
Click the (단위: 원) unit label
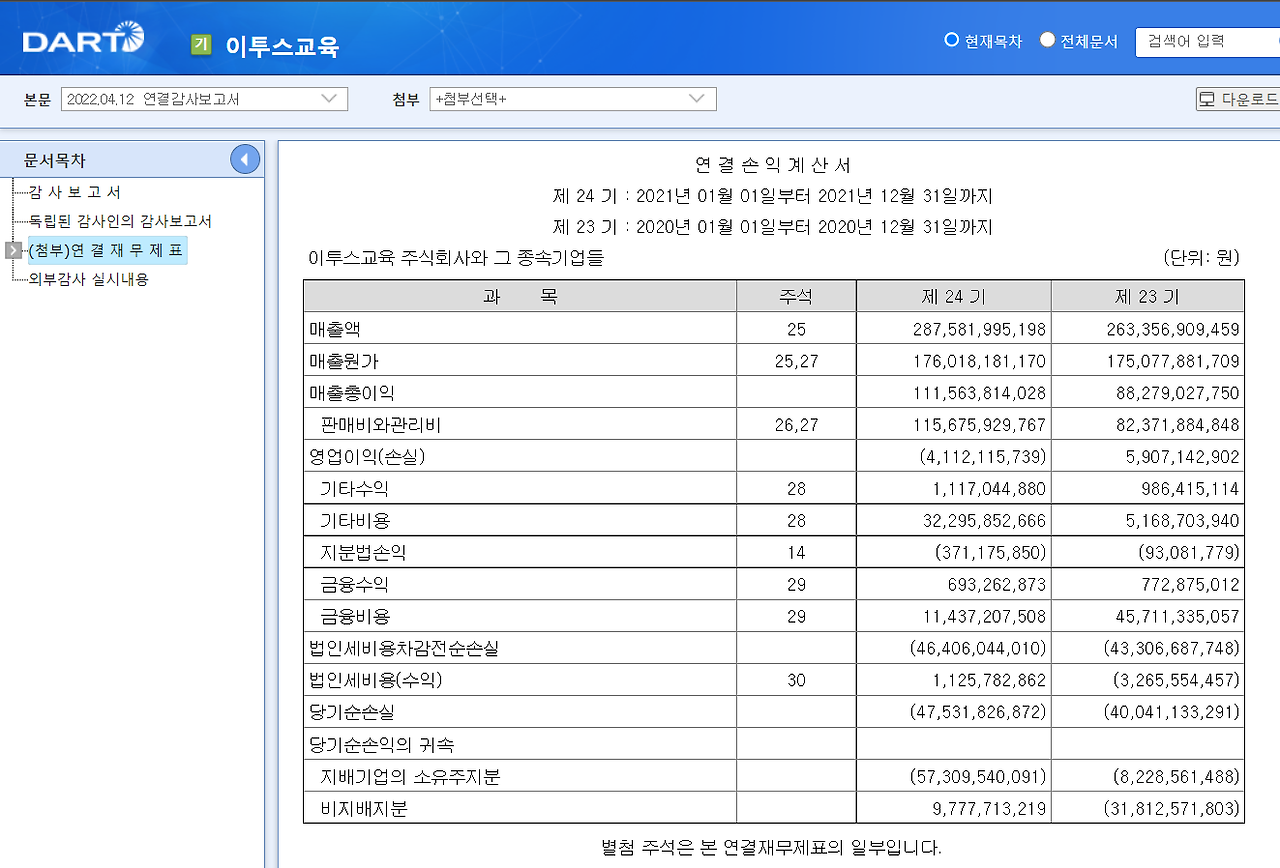coord(1202,258)
